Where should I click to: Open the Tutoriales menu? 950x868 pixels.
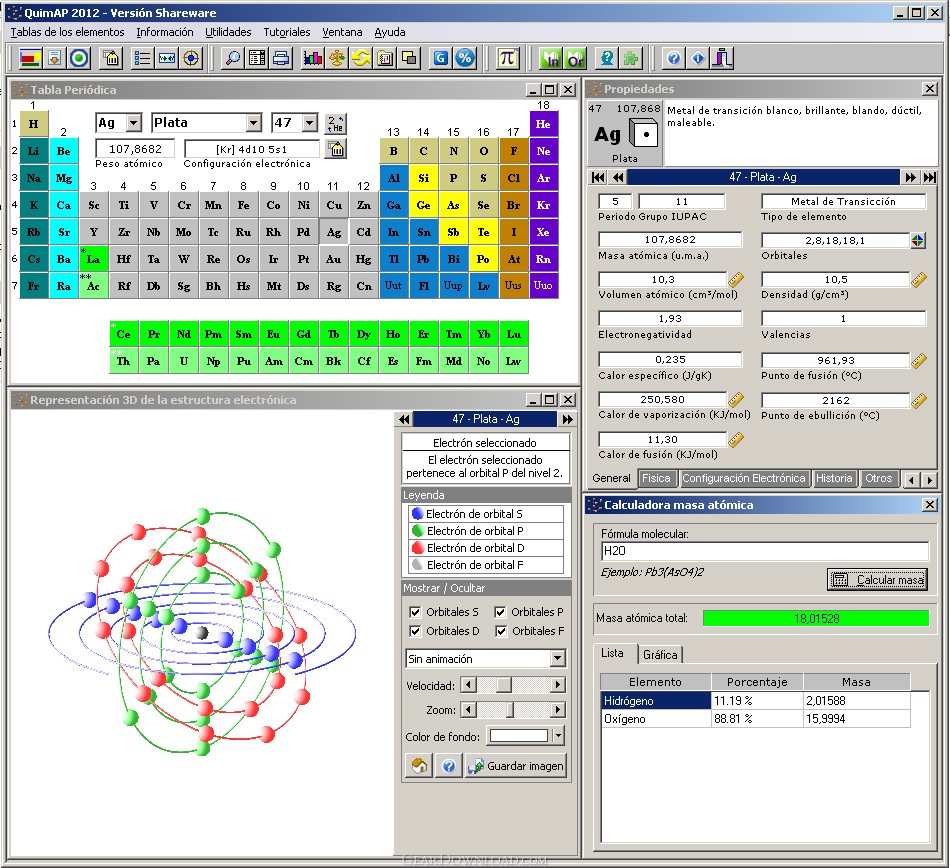click(287, 32)
